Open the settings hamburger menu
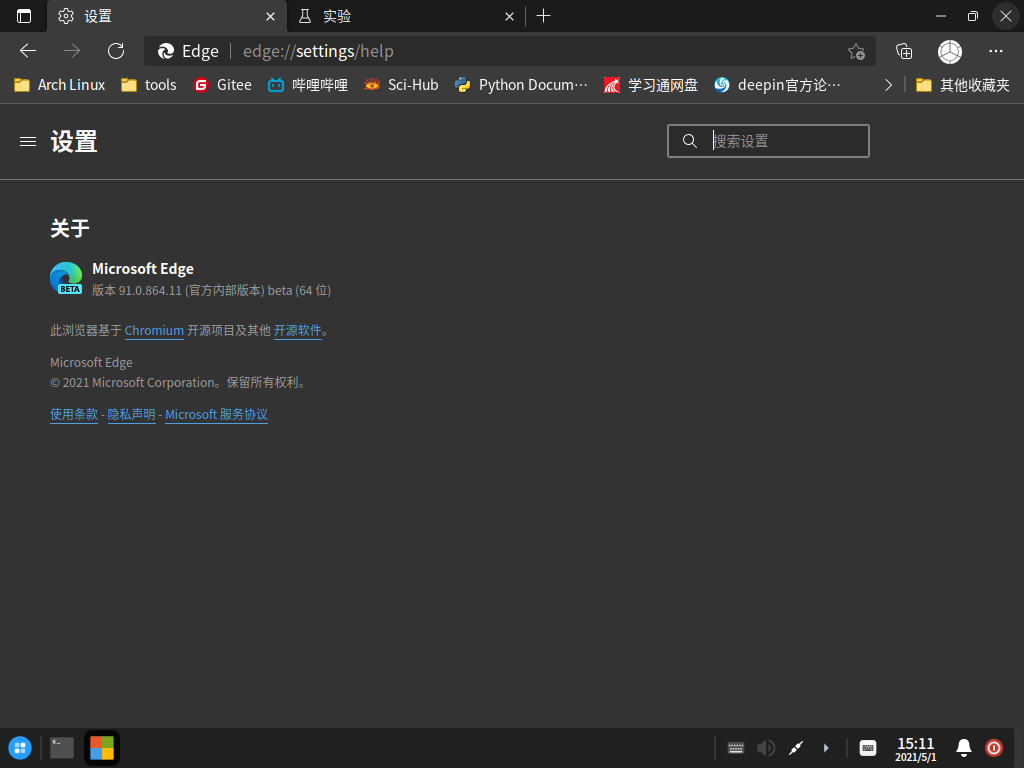The image size is (1024, 768). tap(28, 142)
